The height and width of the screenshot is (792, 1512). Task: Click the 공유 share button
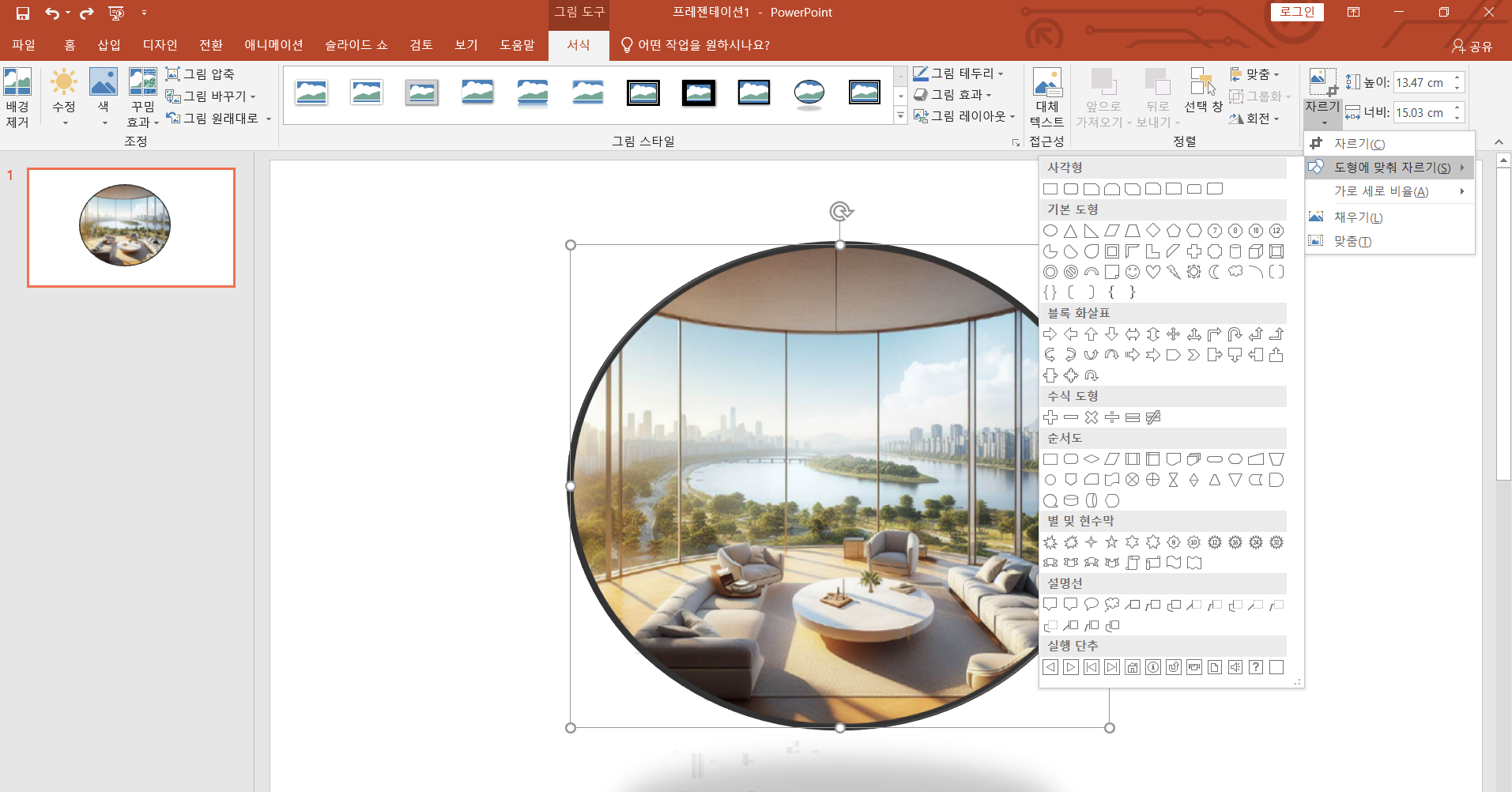tap(1472, 46)
